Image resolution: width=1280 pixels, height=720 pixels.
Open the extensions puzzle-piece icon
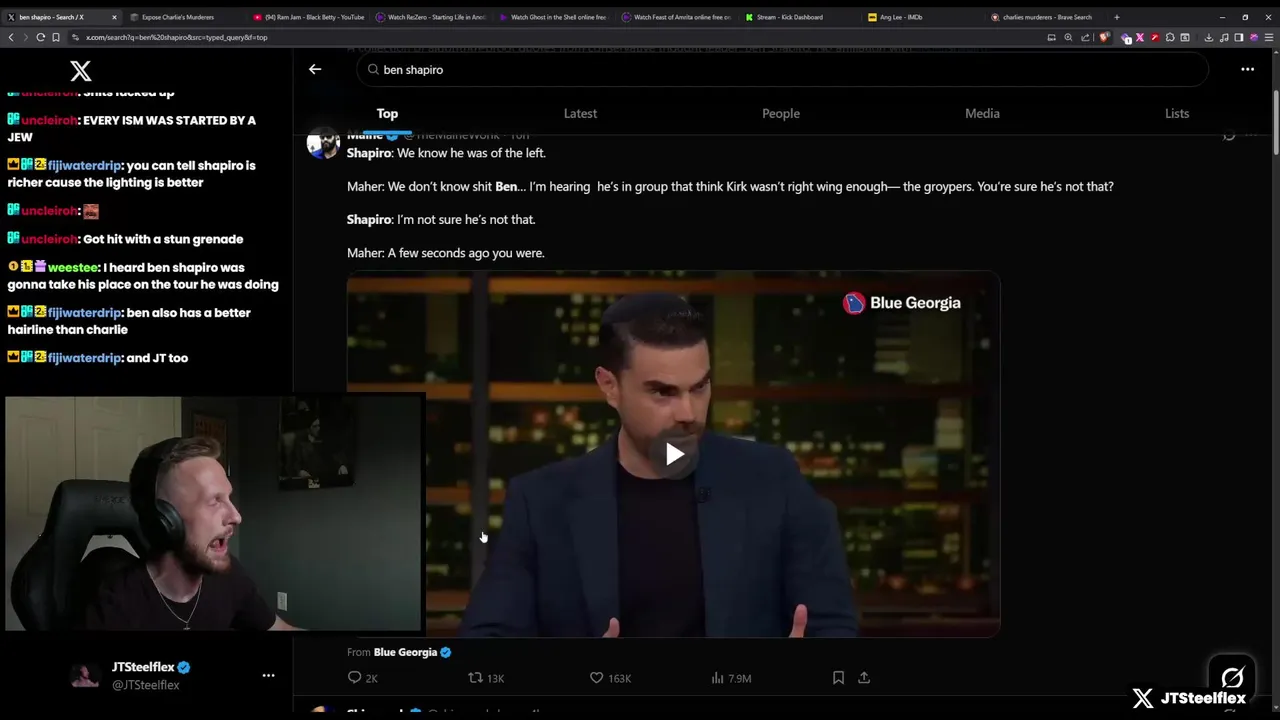(1170, 37)
